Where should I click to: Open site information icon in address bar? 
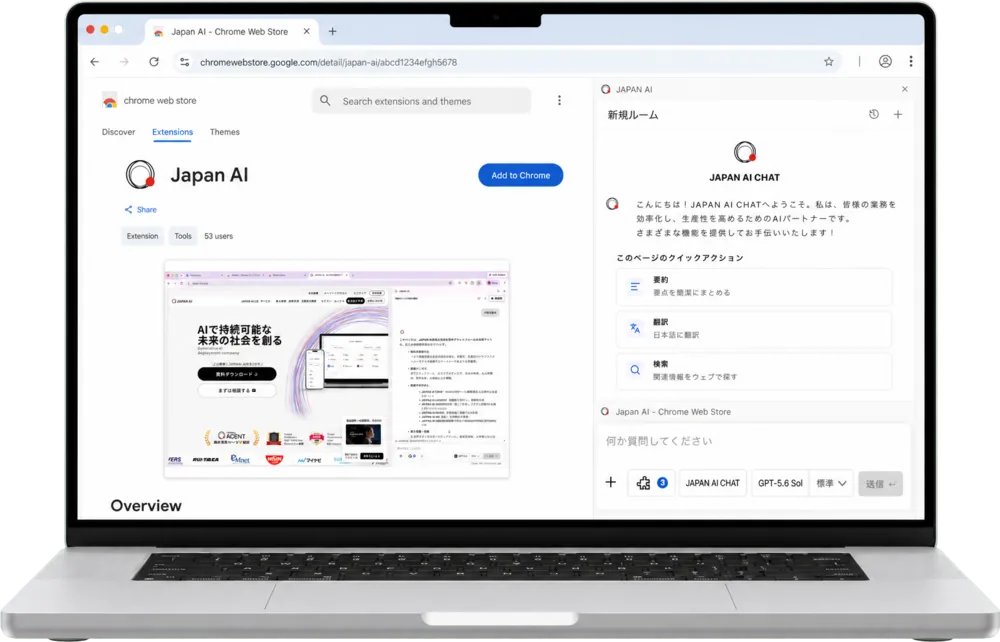[184, 62]
